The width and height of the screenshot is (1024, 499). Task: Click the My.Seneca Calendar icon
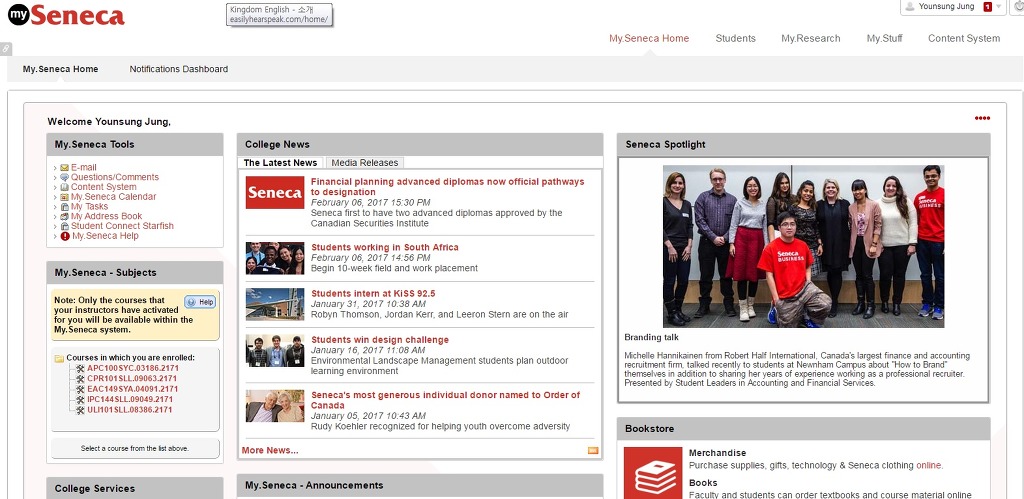click(x=65, y=197)
